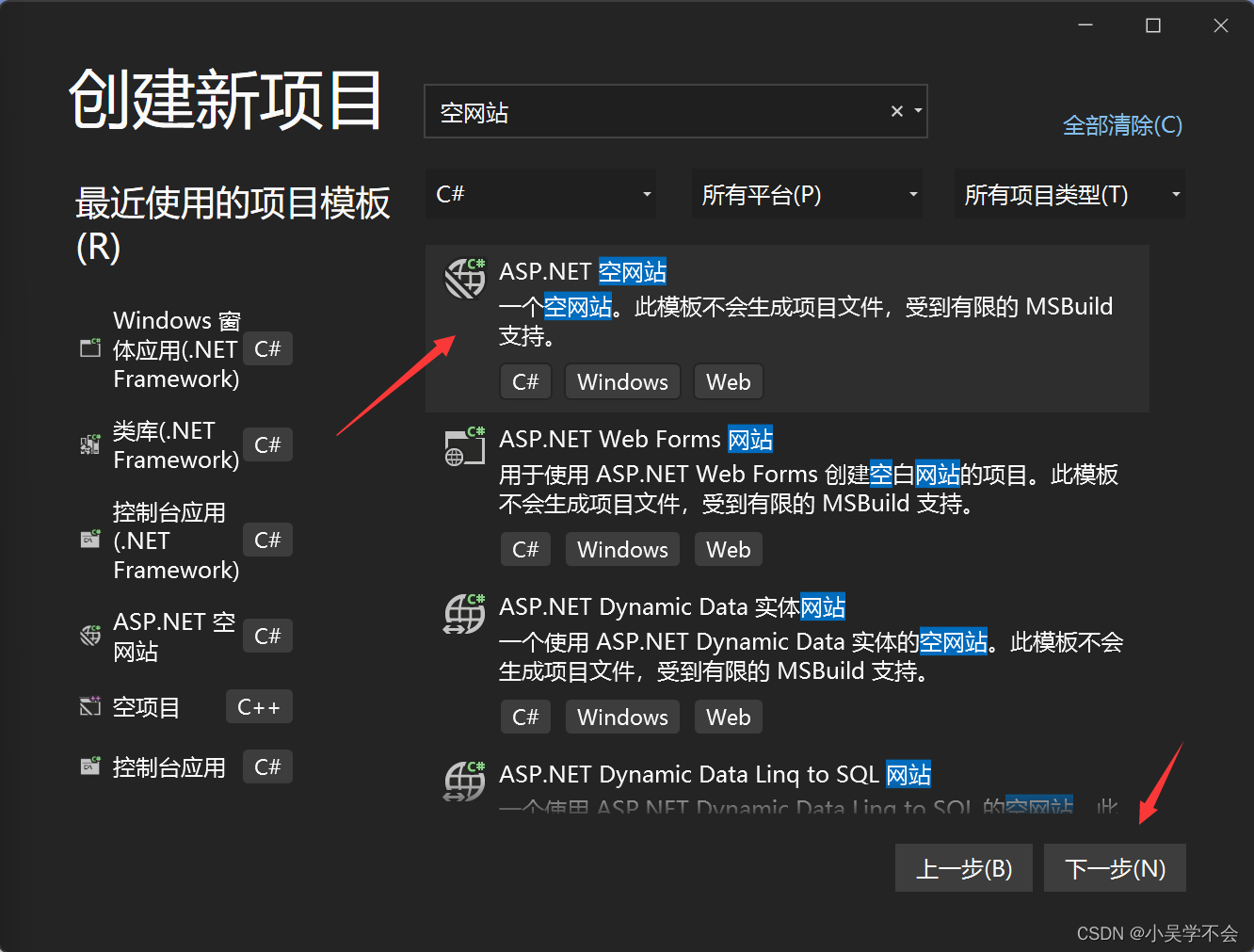This screenshot has height=952, width=1254.
Task: Click C# tag under Web Forms 网站
Action: click(525, 549)
